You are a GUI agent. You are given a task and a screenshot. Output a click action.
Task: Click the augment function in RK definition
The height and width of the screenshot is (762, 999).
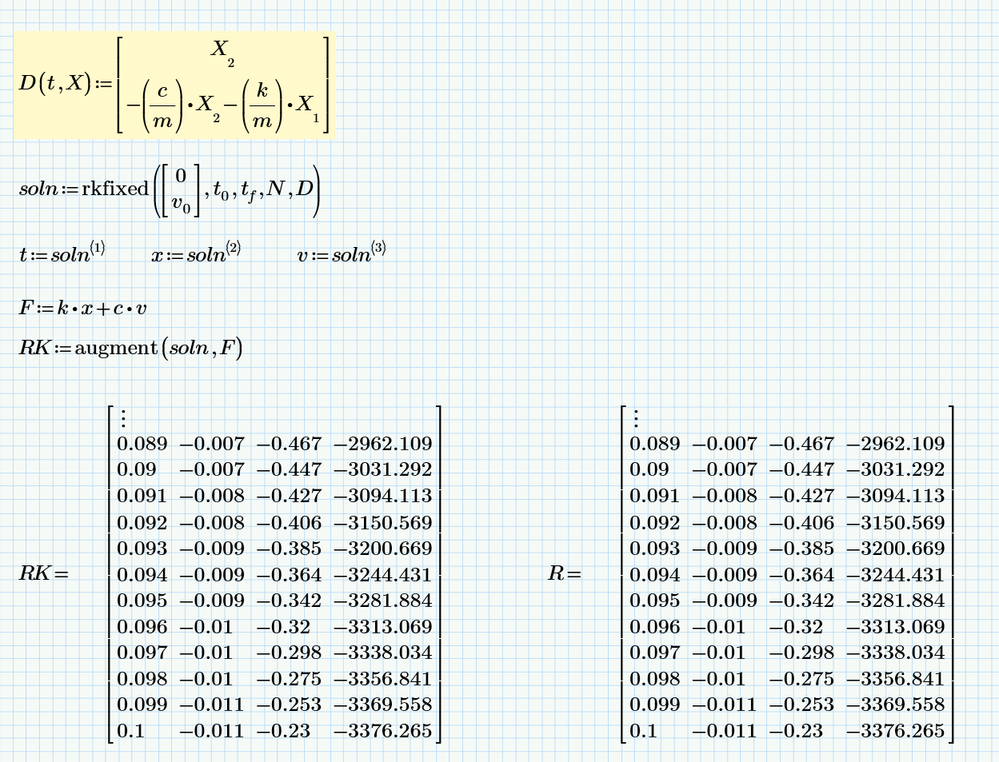[116, 348]
